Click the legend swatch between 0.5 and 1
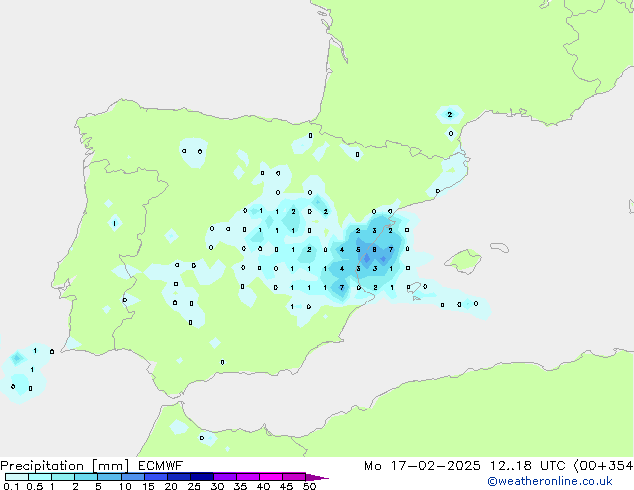This screenshot has height=490, width=634. (x=40, y=477)
